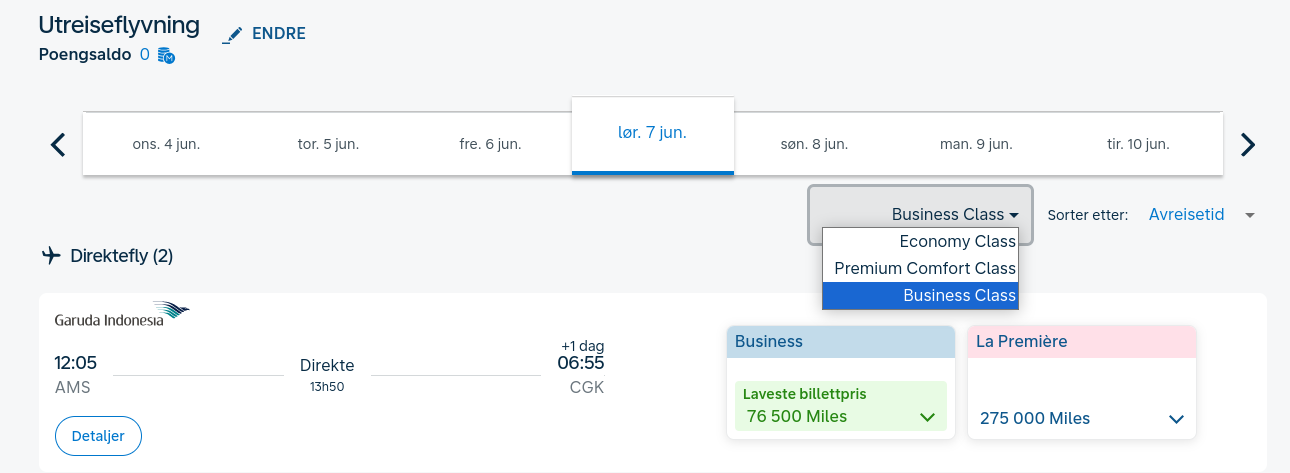Viewport: 1290px width, 473px height.
Task: Go to next dates with right arrow
Action: tap(1247, 144)
